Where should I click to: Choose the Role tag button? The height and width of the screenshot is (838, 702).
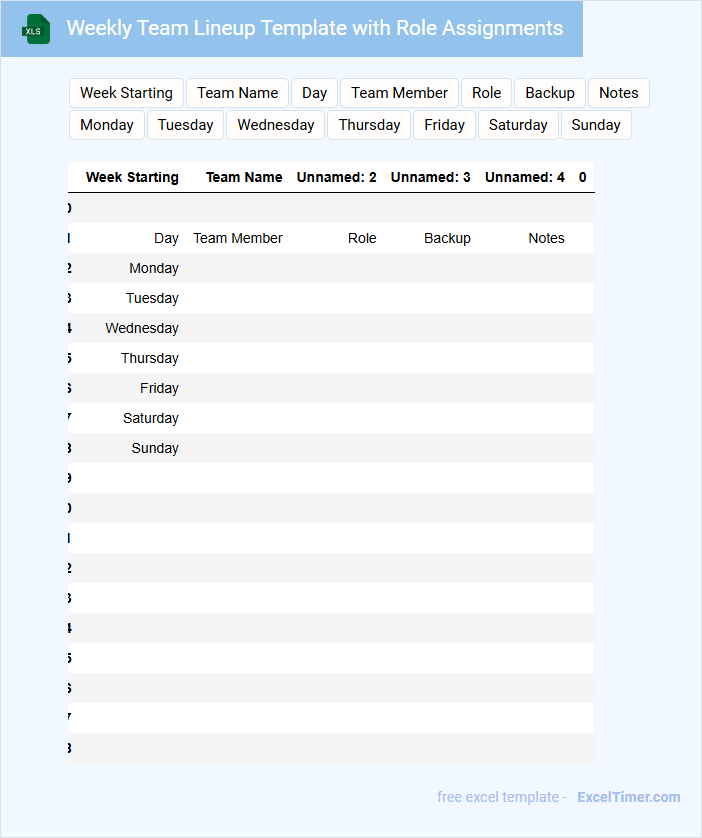[x=486, y=93]
